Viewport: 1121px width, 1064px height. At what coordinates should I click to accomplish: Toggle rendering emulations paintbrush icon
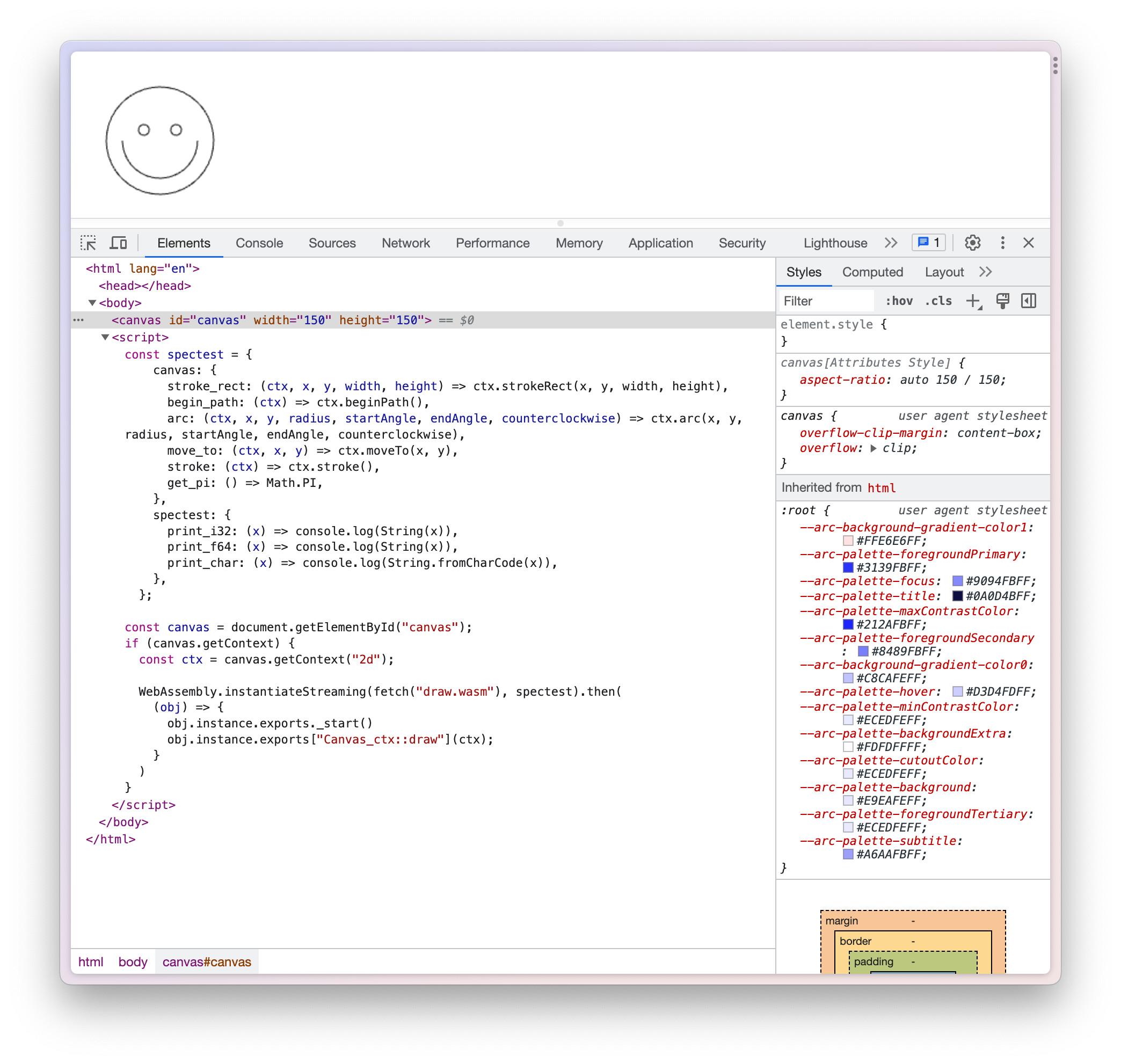click(1002, 301)
